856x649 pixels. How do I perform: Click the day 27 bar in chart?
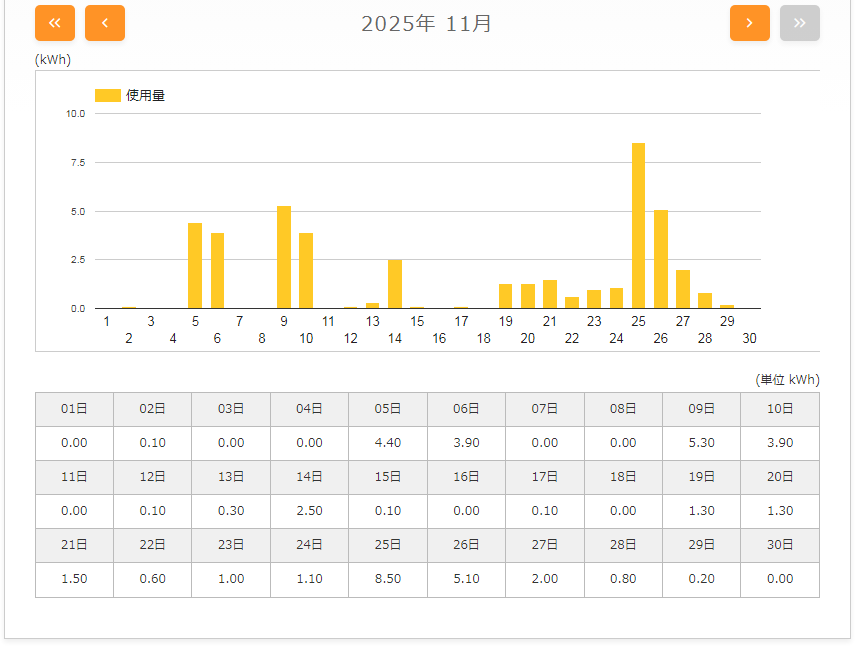(x=683, y=289)
